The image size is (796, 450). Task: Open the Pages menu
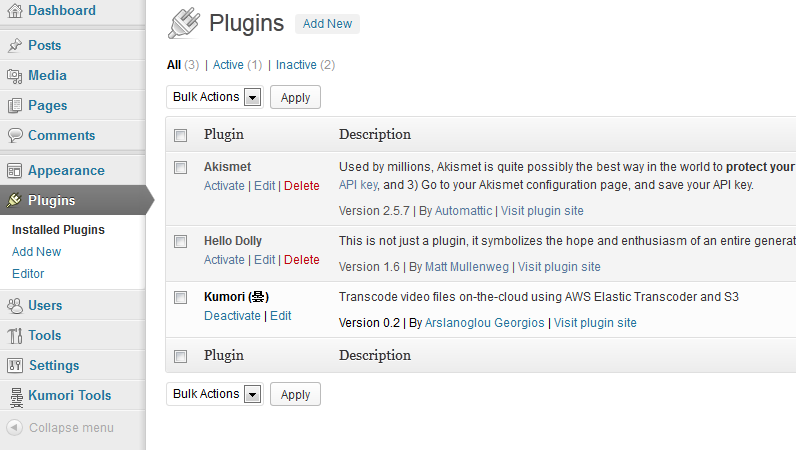[x=48, y=105]
